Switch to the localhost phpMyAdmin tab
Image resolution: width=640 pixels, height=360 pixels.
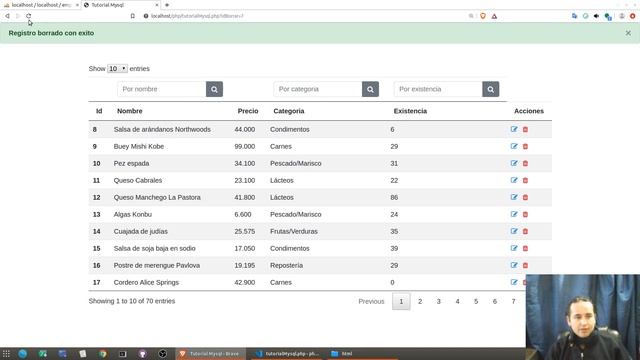coord(40,5)
